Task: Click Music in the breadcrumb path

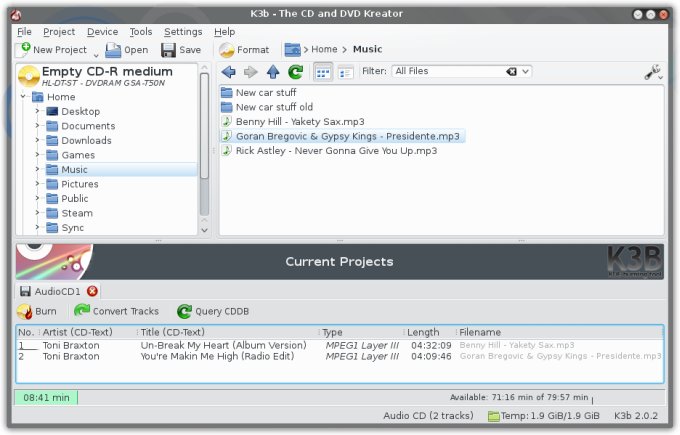Action: tap(367, 49)
